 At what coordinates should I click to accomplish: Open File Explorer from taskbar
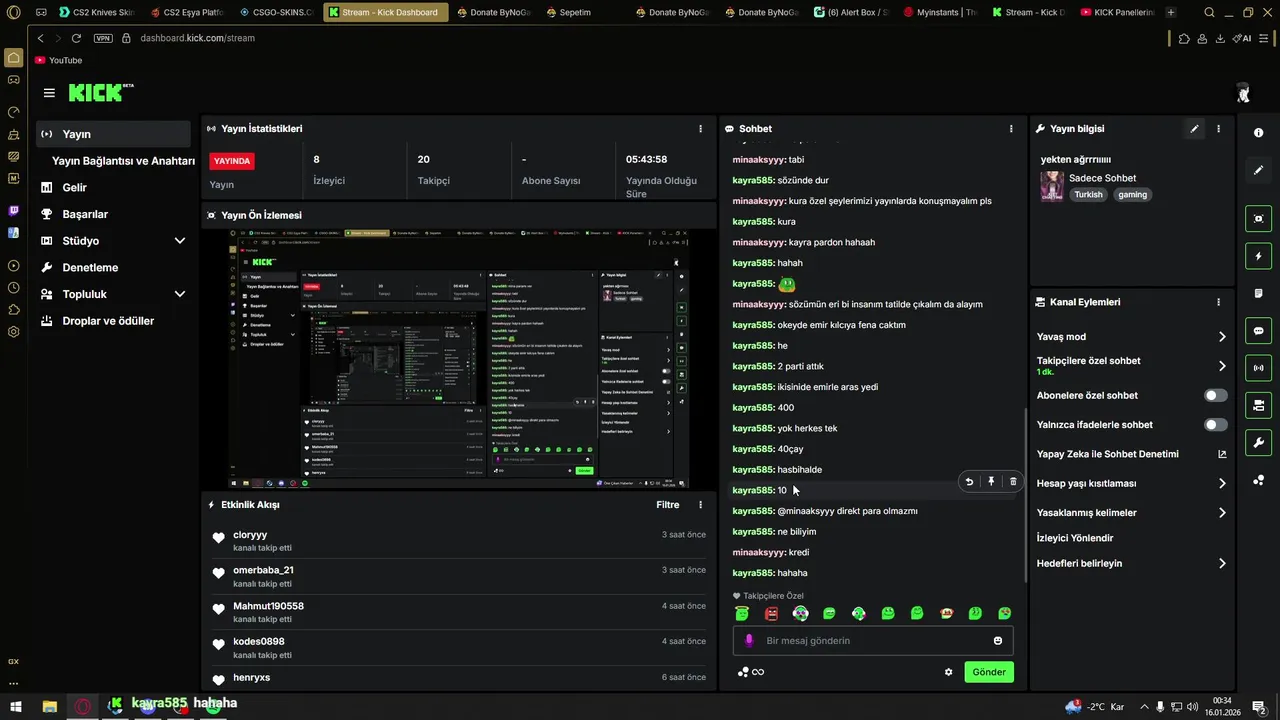click(49, 706)
